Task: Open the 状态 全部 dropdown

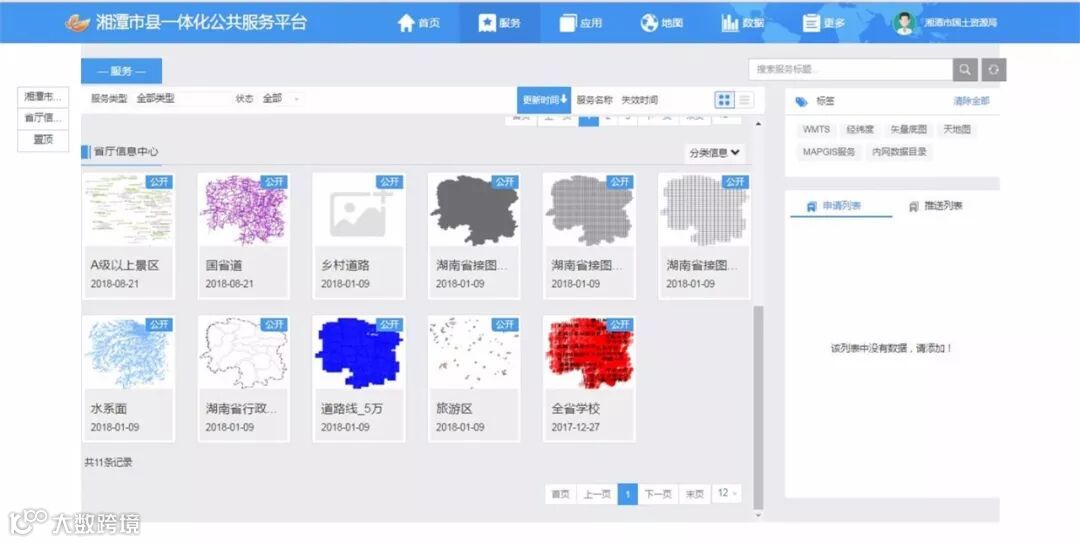Action: click(x=282, y=99)
